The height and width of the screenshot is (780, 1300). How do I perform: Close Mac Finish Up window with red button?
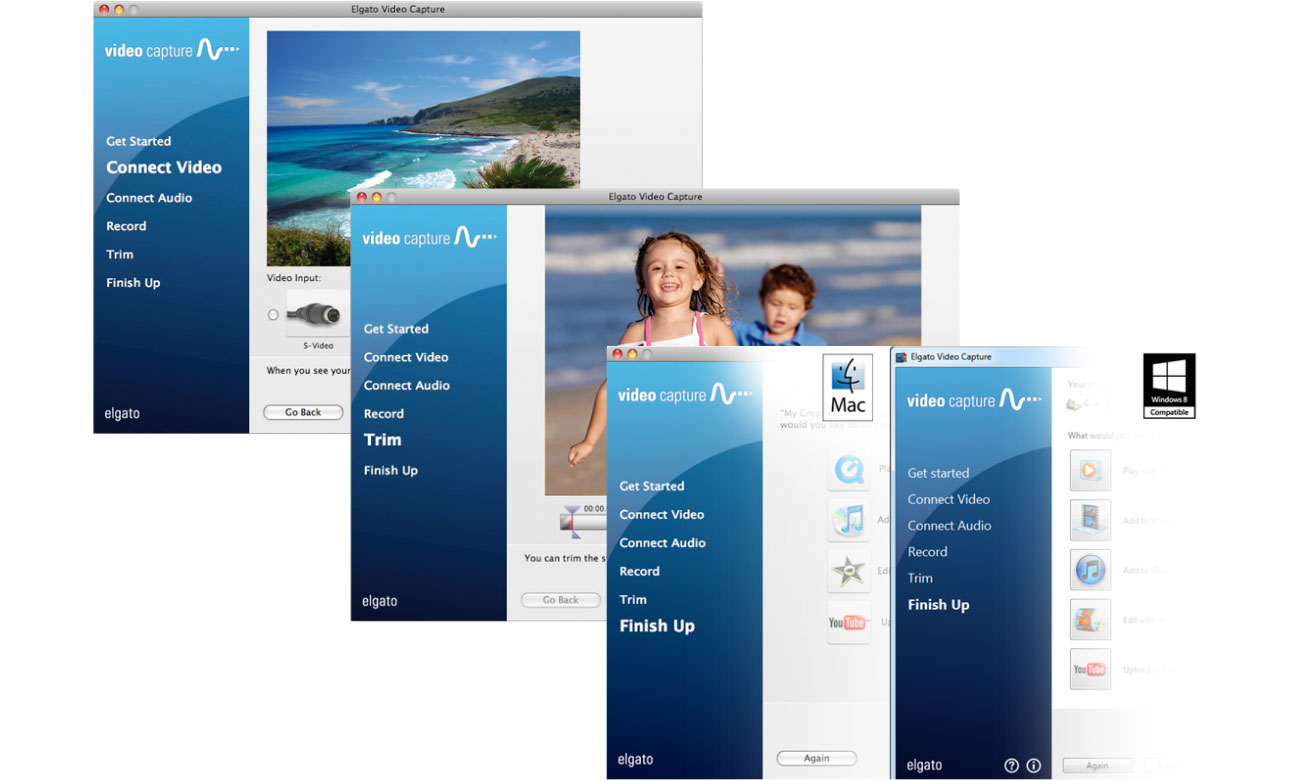click(617, 354)
